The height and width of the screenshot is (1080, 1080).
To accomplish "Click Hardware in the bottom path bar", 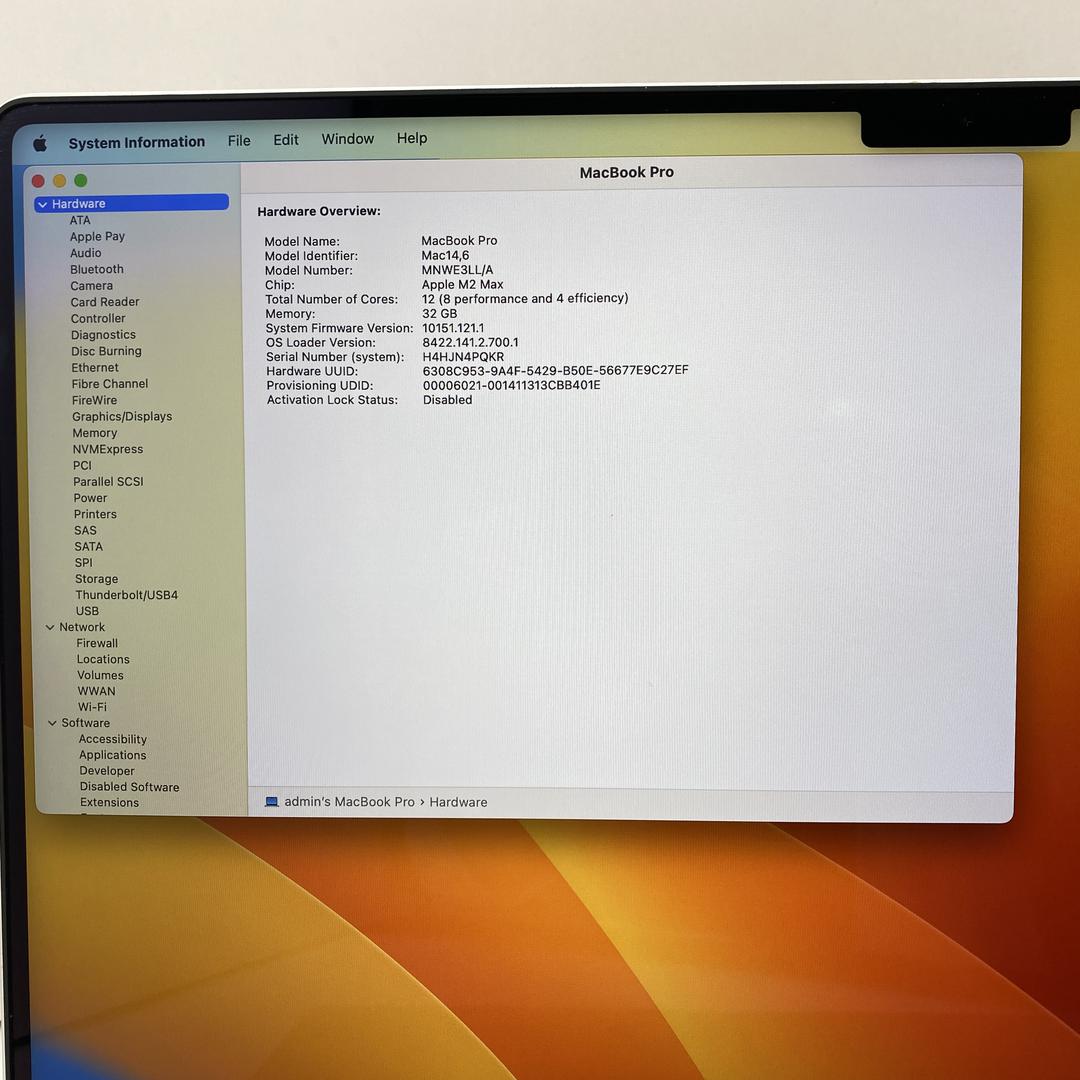I will (458, 802).
